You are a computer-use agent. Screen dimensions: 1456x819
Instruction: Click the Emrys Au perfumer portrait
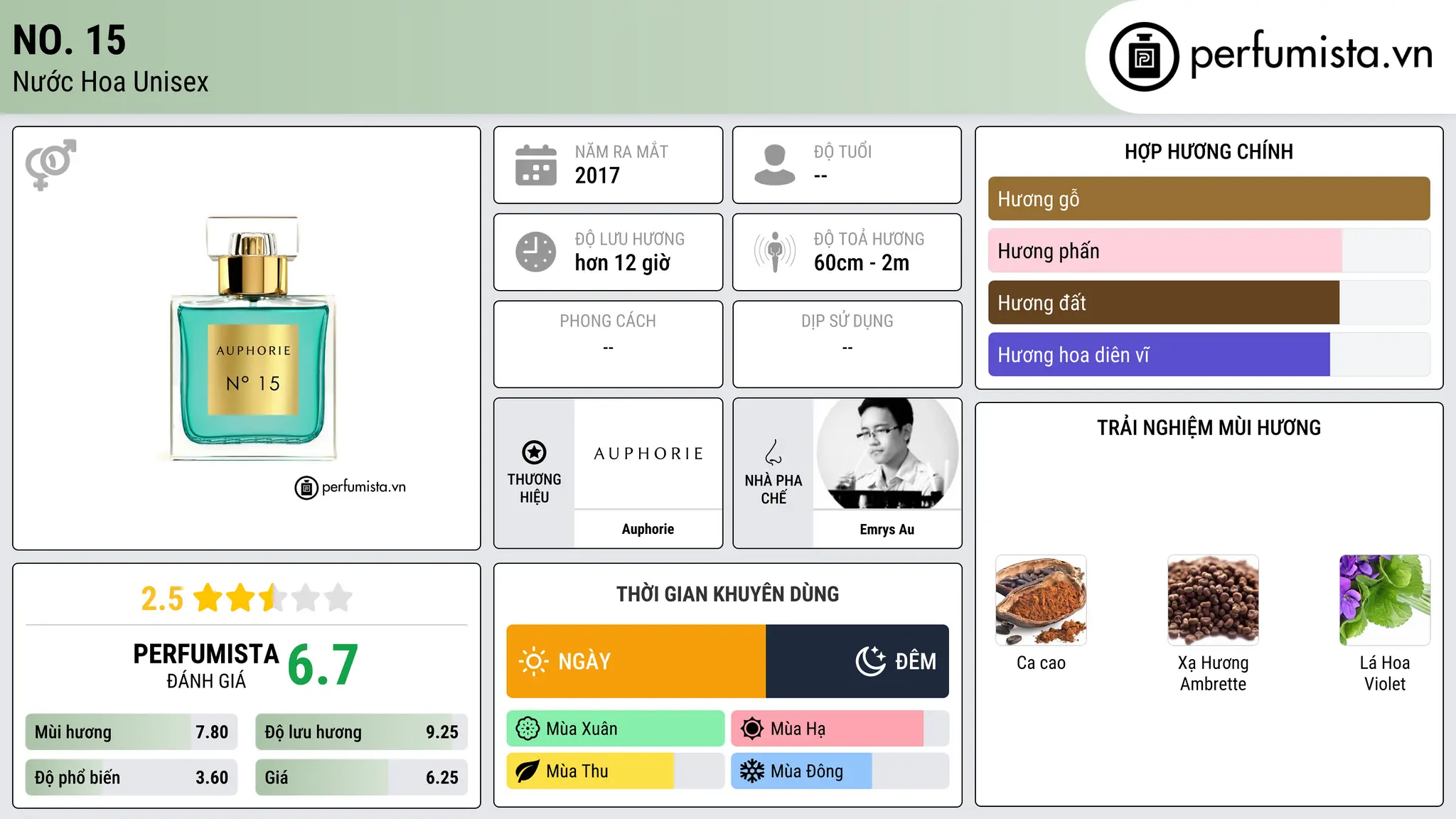coord(887,454)
